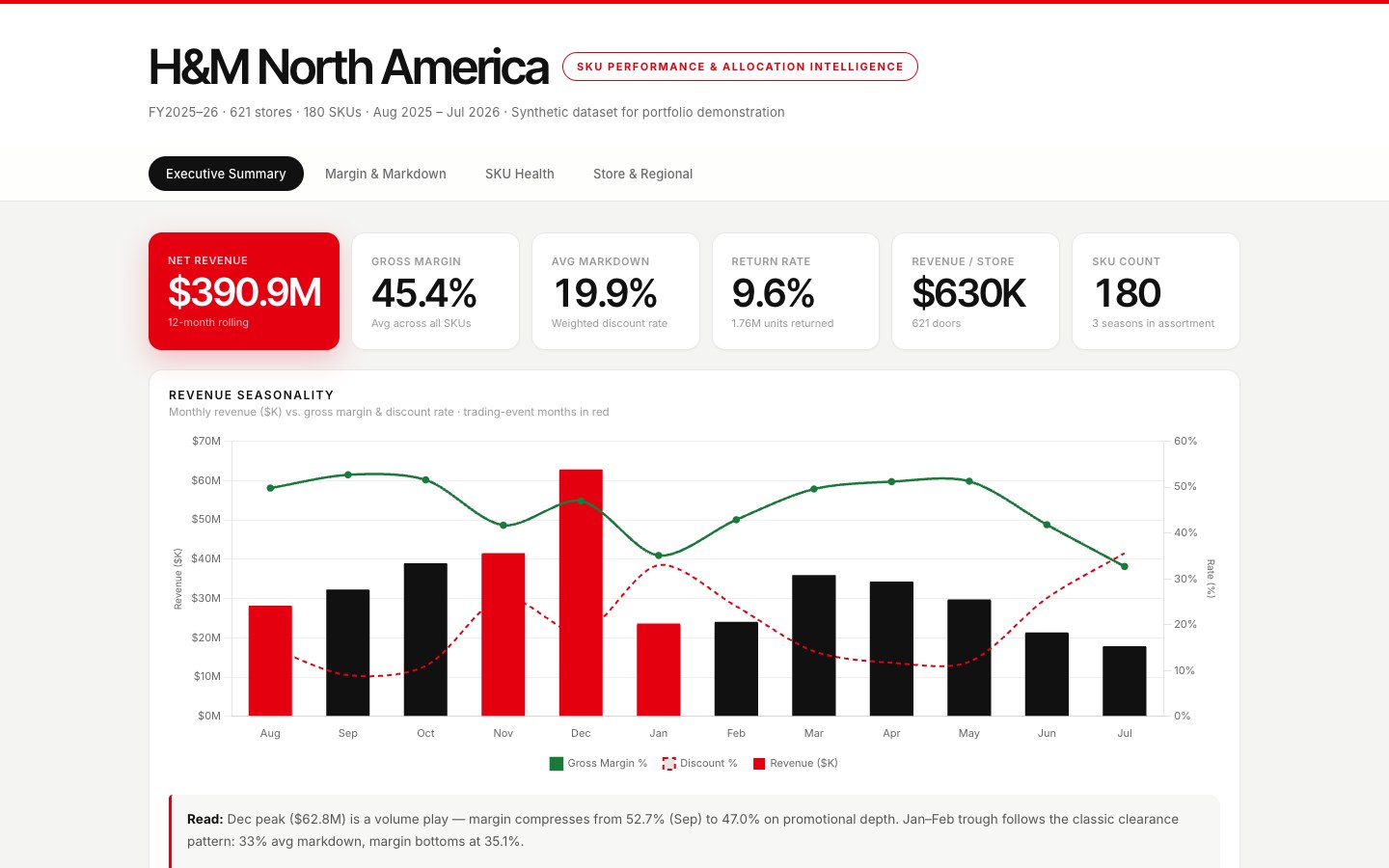This screenshot has height=868, width=1389.
Task: Switch to Margin & Markdown tab
Action: point(386,174)
